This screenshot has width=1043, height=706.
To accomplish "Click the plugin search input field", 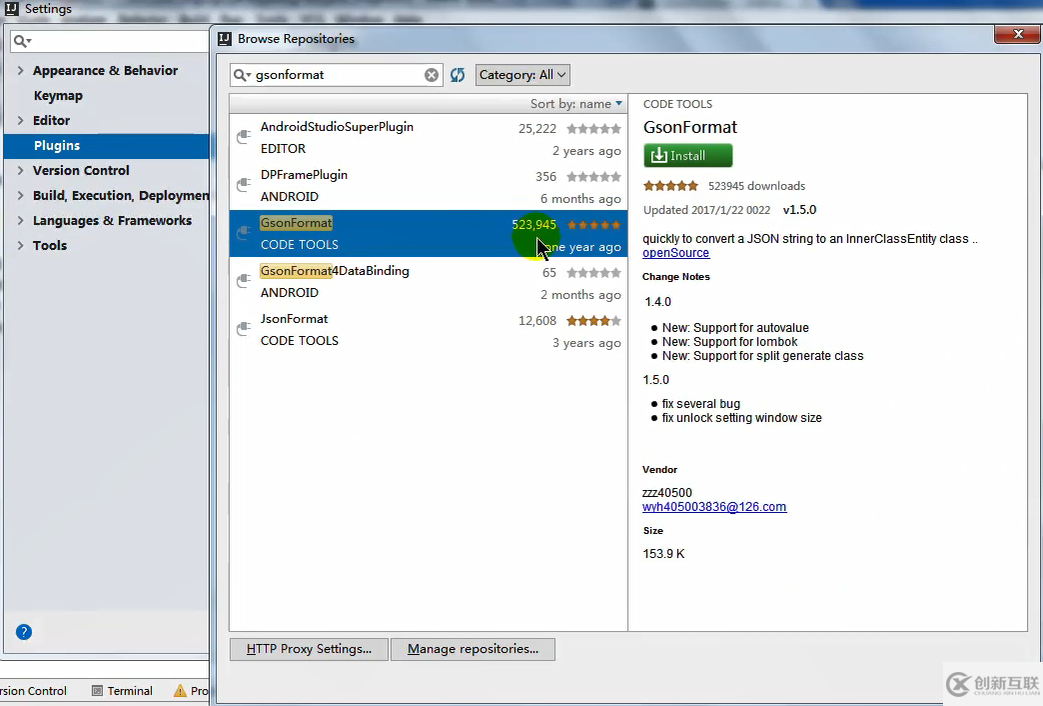I will 338,75.
